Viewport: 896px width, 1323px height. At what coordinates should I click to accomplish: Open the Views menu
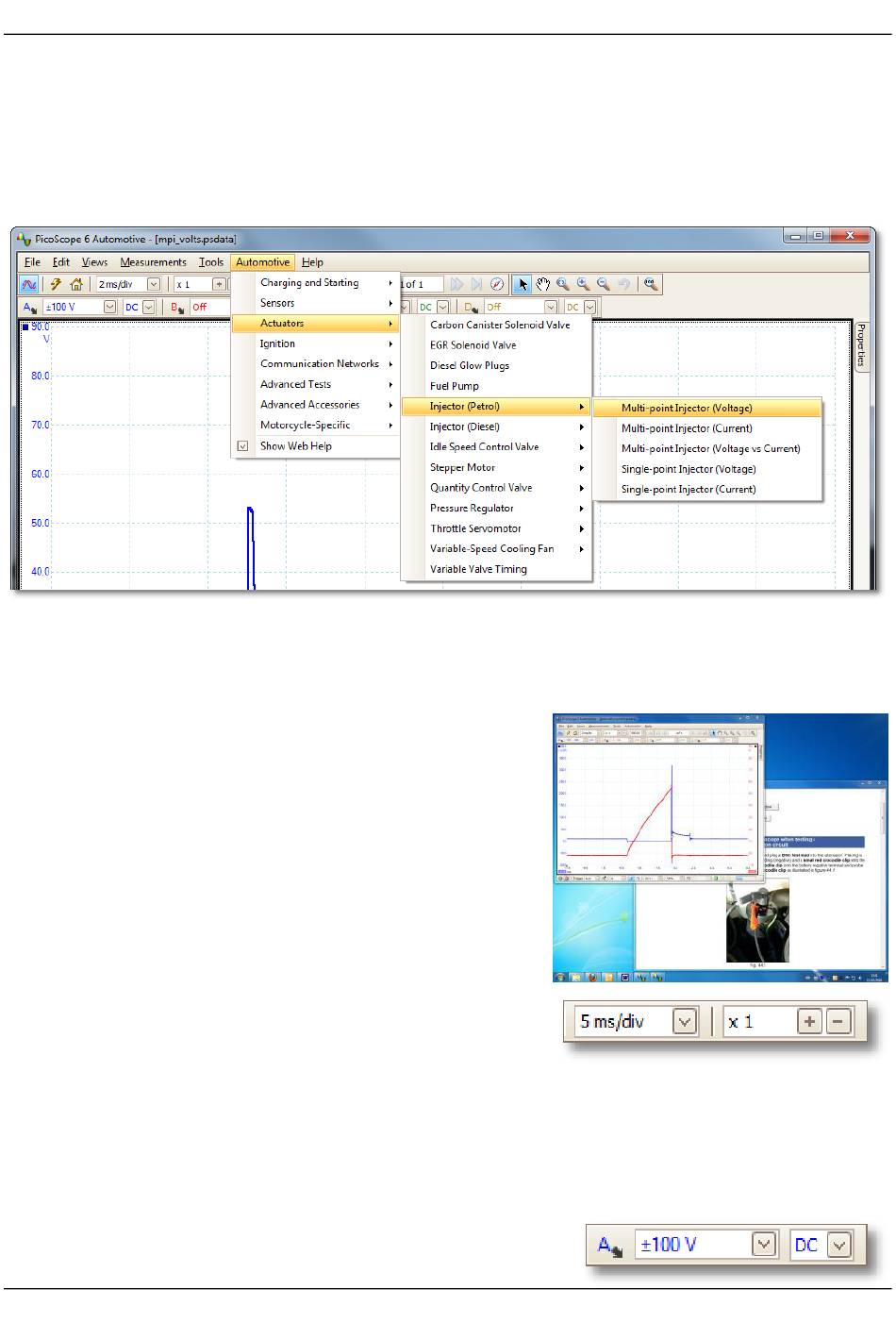coord(94,262)
